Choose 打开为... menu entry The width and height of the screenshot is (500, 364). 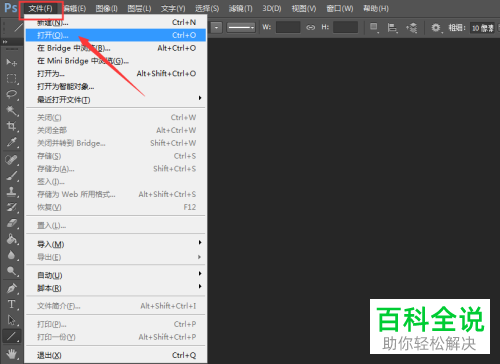(116, 74)
